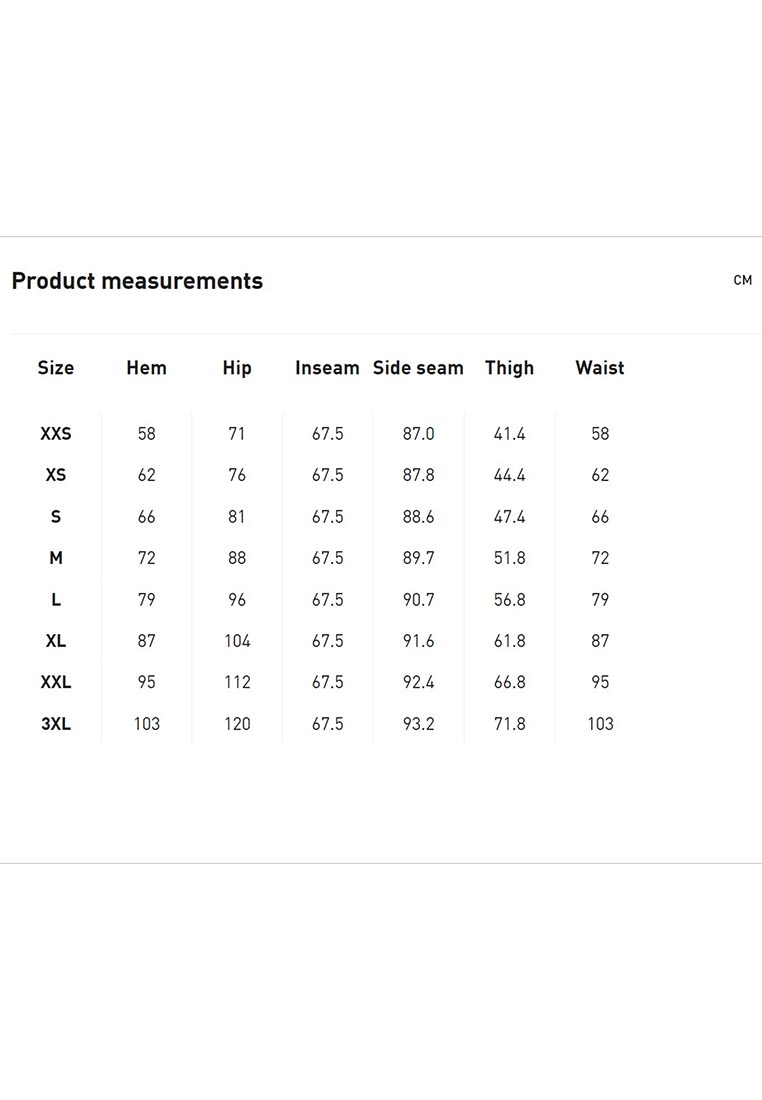762x1100 pixels.
Task: Click the 93.2 side seam value
Action: click(418, 724)
